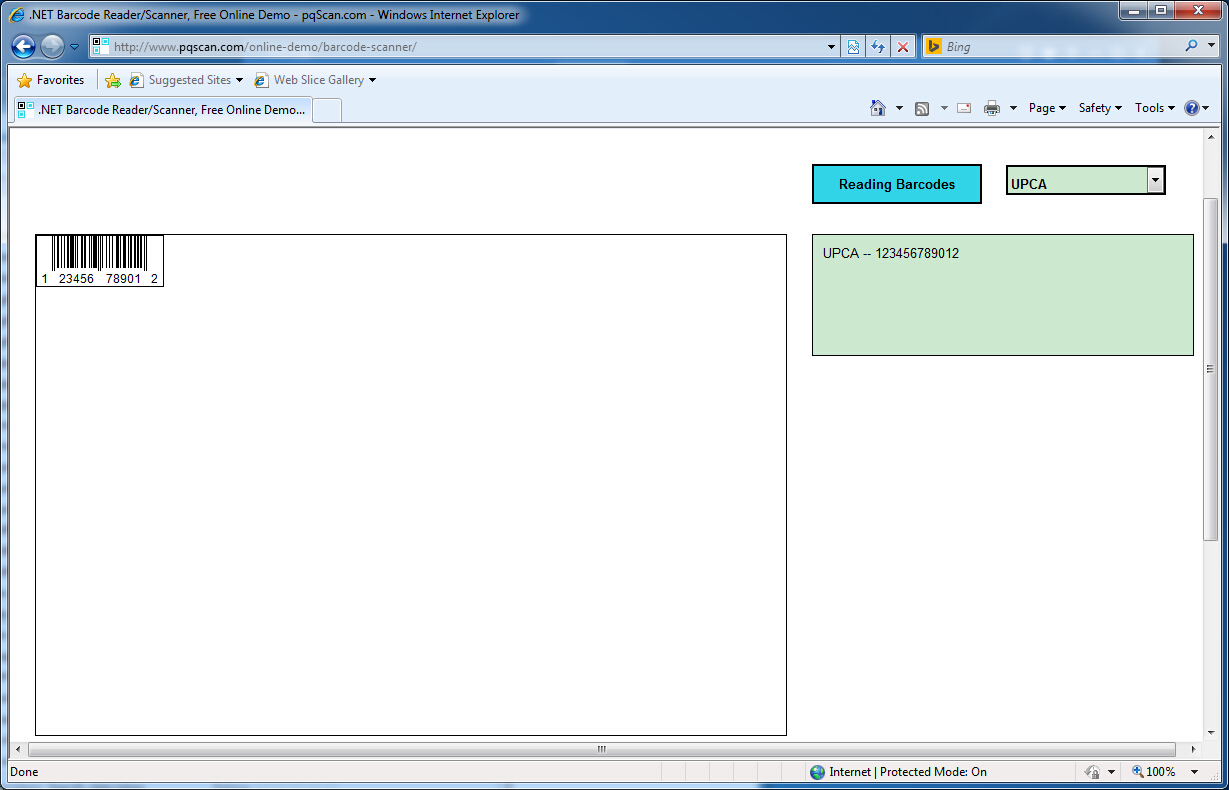Click the Print icon
The image size is (1229, 790).
tap(992, 108)
